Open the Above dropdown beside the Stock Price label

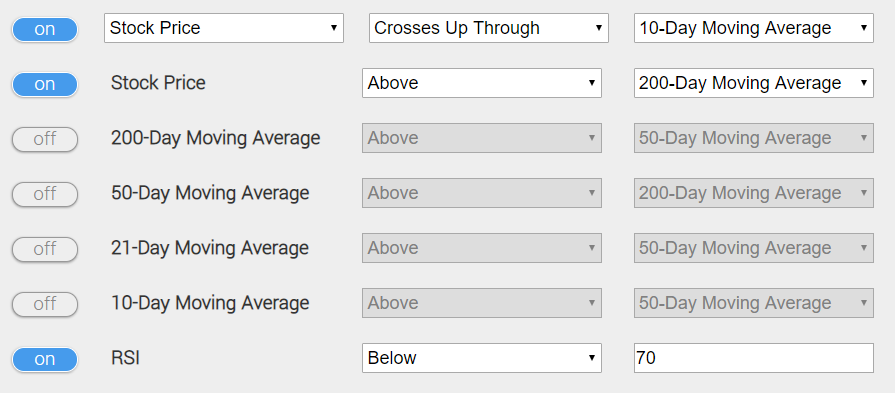[x=482, y=83]
